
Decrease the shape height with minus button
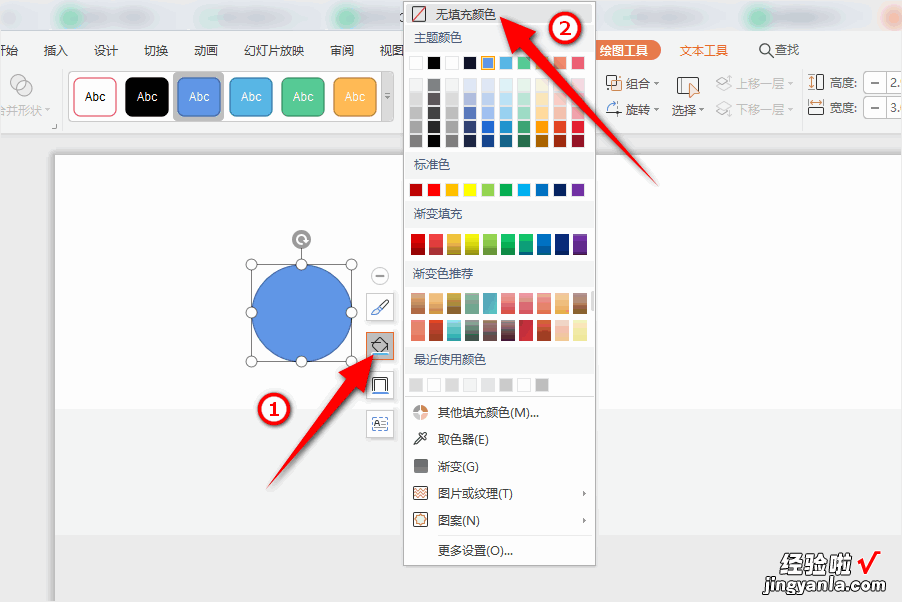click(874, 83)
